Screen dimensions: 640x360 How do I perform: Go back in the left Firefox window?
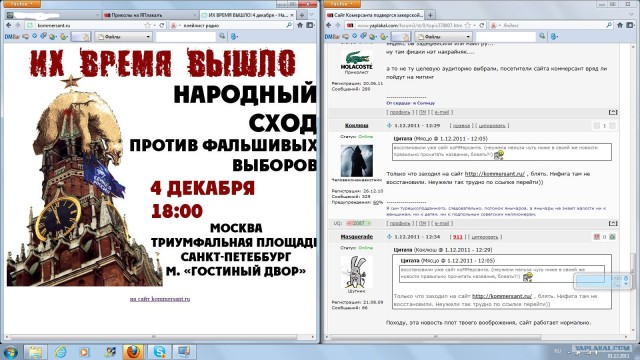coord(9,25)
